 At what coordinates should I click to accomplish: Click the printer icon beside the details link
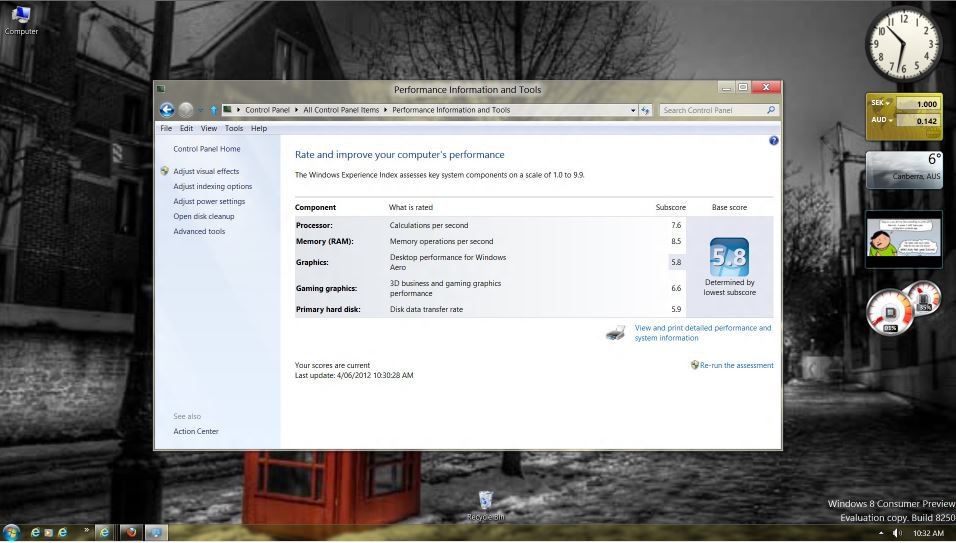(615, 333)
